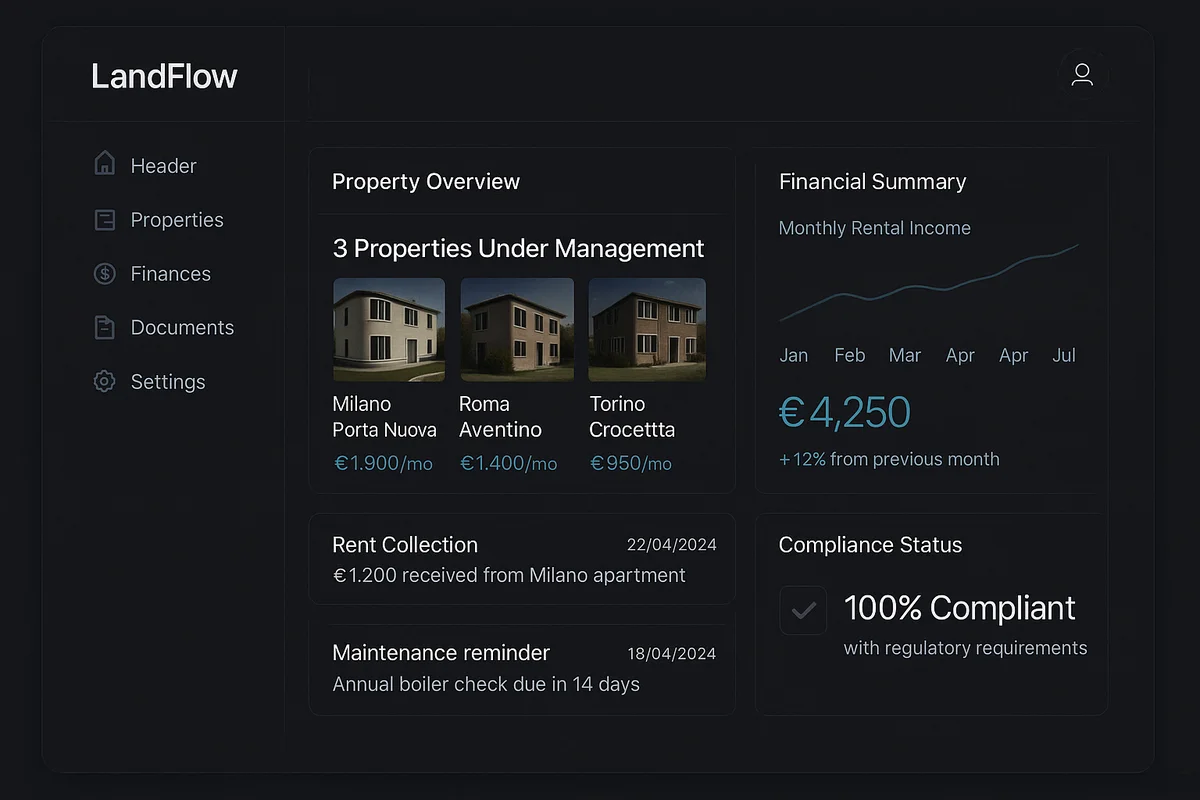Open Settings using the gear icon
This screenshot has width=1200, height=800.
tap(104, 381)
